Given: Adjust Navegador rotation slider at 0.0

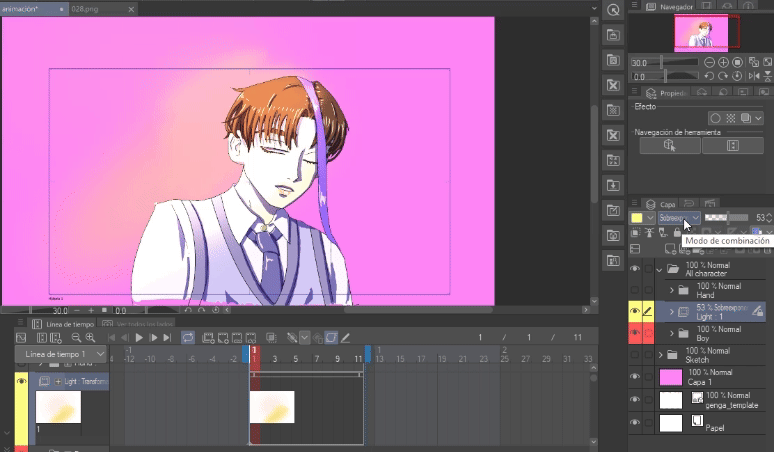Looking at the screenshot, I should [665, 76].
